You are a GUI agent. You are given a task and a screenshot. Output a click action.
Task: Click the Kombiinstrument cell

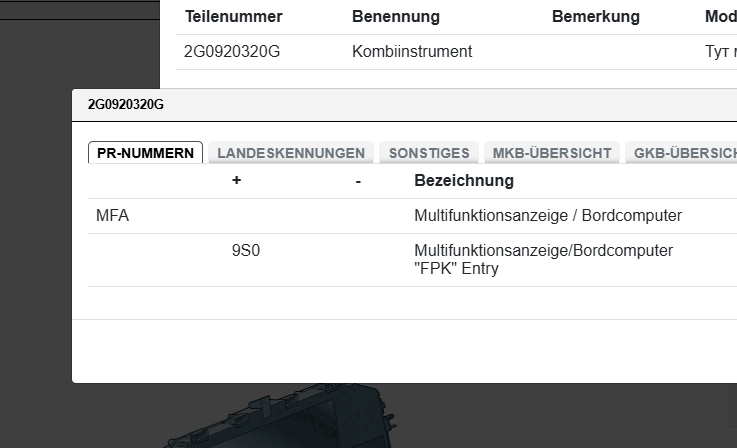point(412,51)
